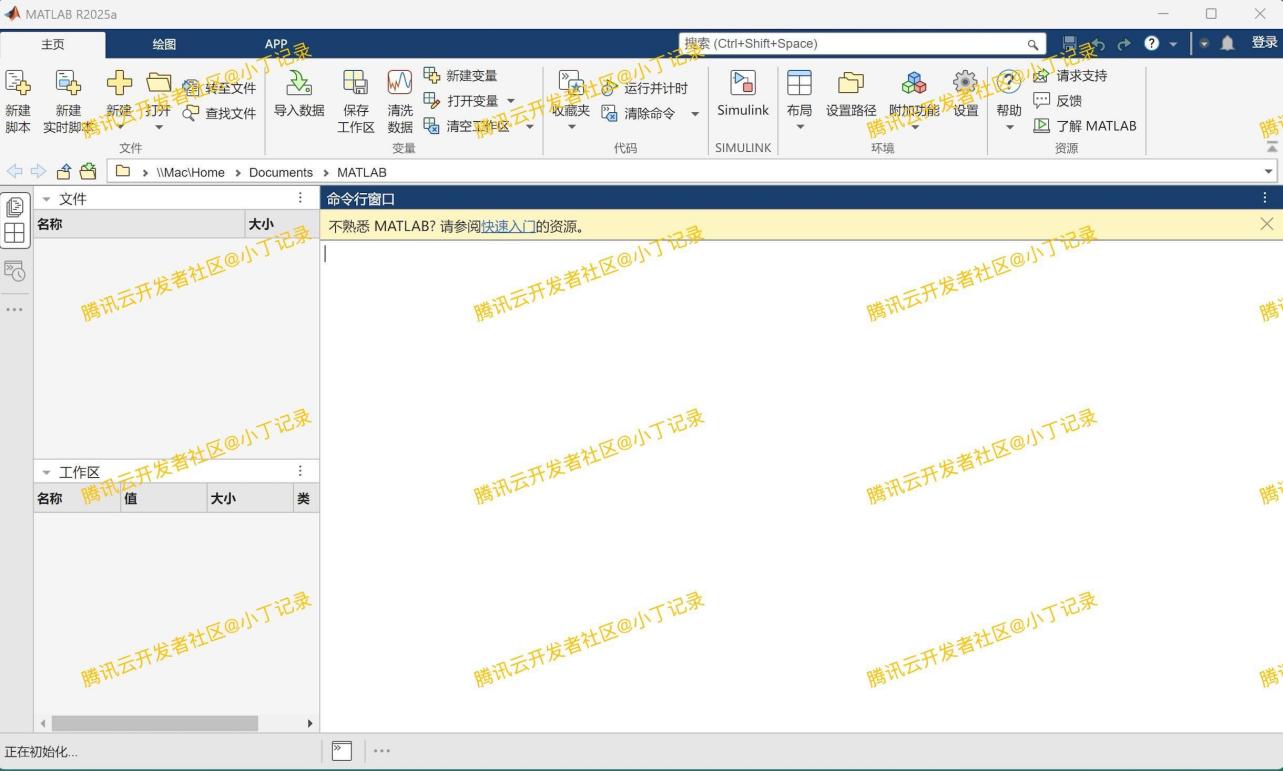Screen dimensions: 1283x771
Task: Click the 帮助 question mark icon
Action: click(1009, 83)
